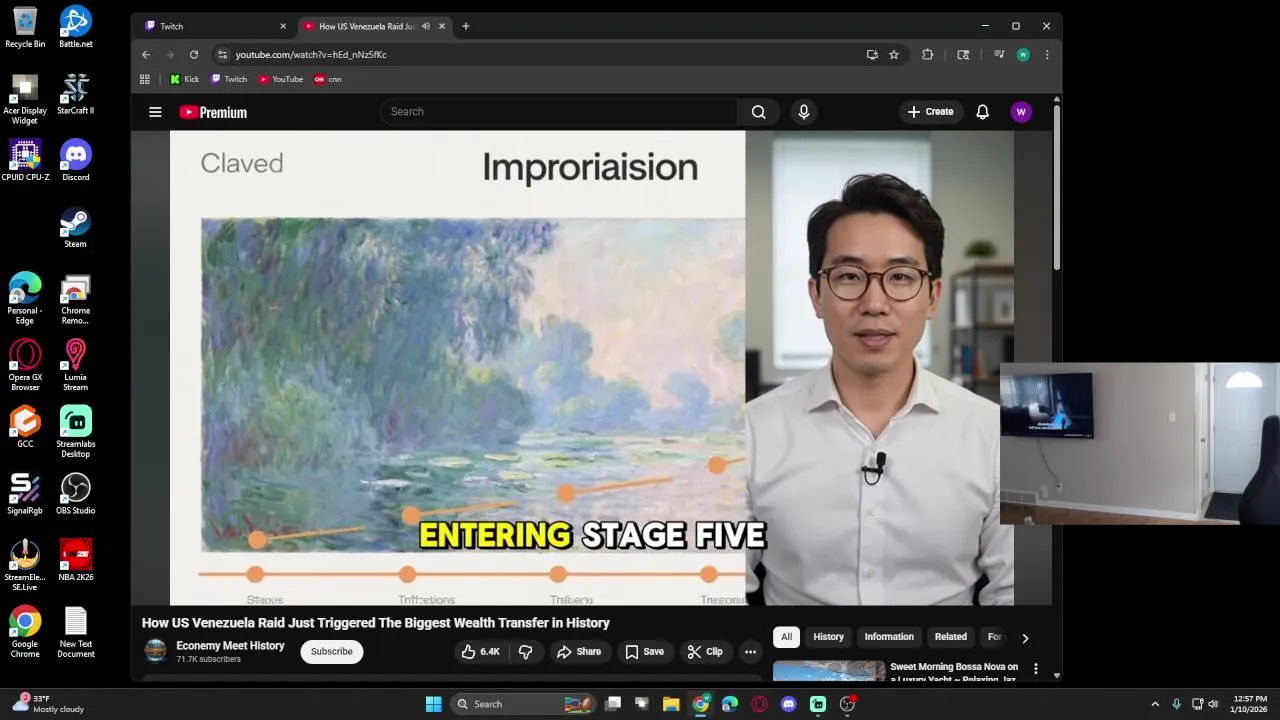Open YouTube notifications bell
Screen dimensions: 1280x720
[982, 112]
